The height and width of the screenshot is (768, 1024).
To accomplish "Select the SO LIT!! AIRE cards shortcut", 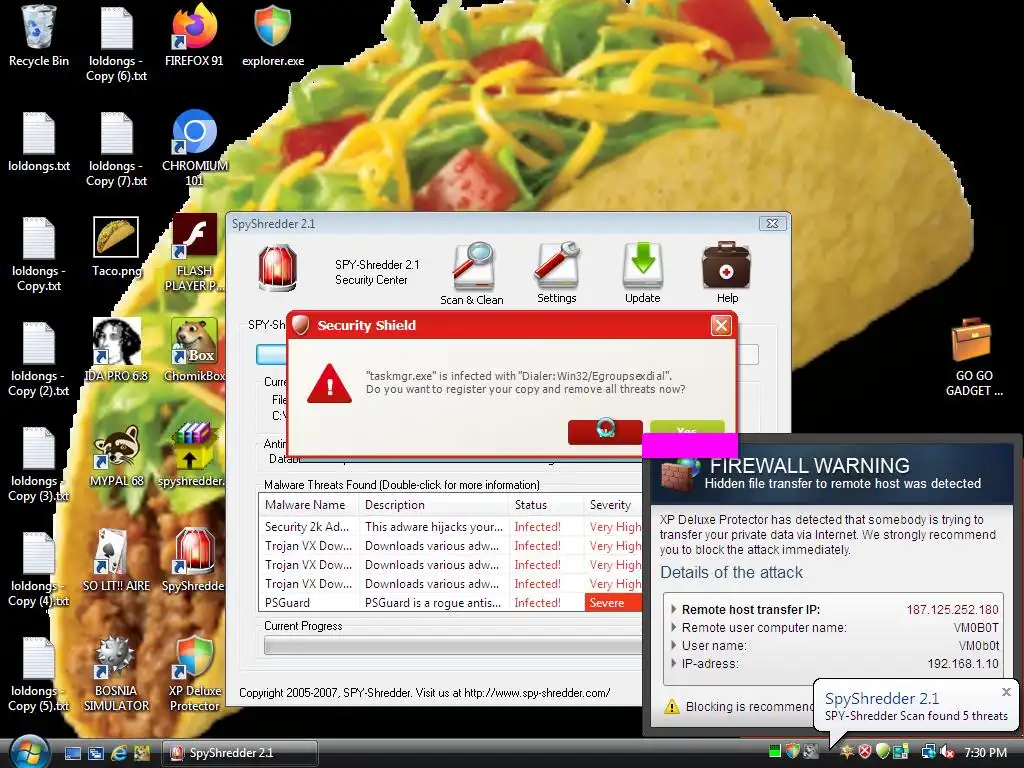I will click(116, 560).
